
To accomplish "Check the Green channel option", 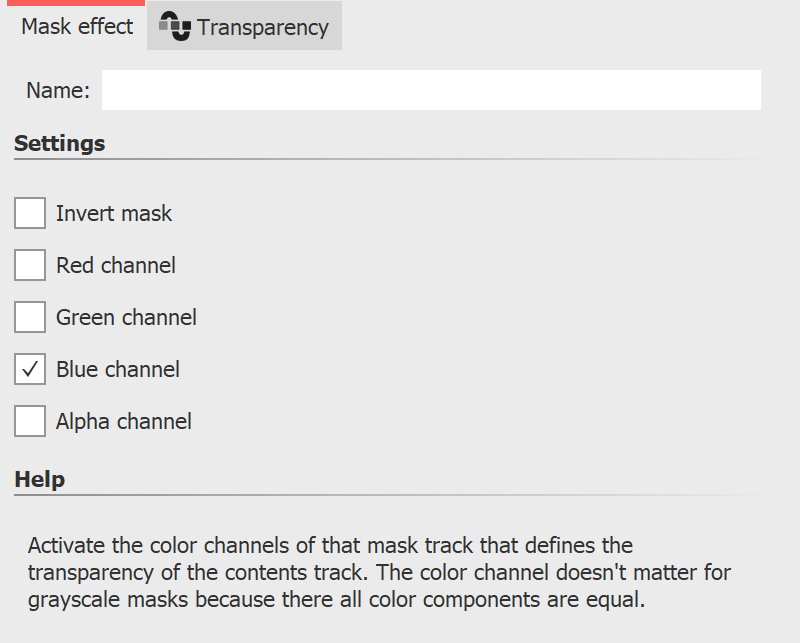I will (29, 317).
